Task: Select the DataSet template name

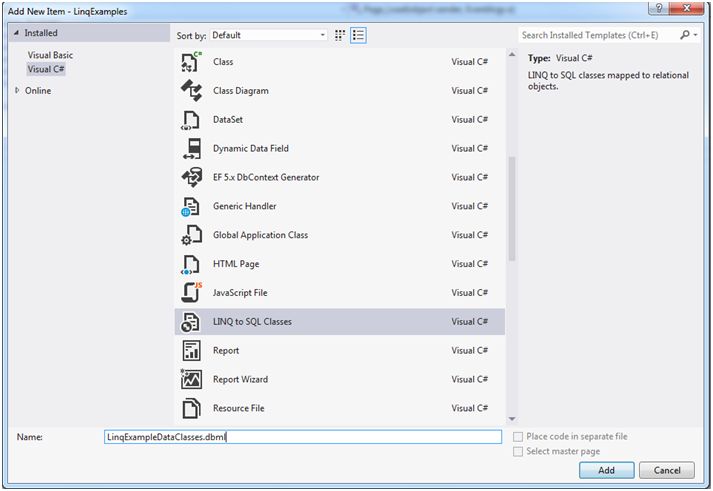Action: [x=228, y=120]
